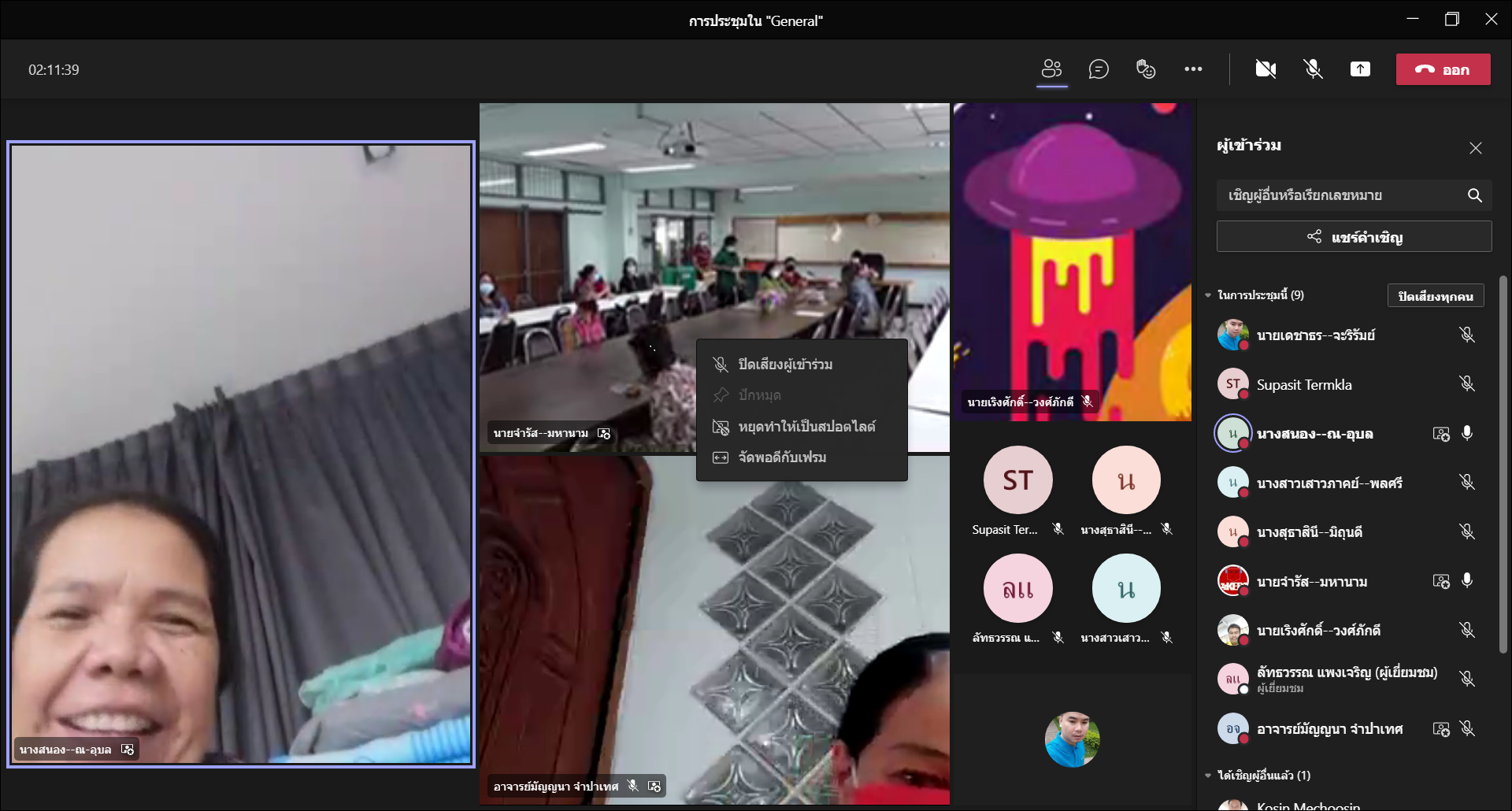Toggle the camera on in toolbar
This screenshot has height=811, width=1512.
[x=1266, y=69]
